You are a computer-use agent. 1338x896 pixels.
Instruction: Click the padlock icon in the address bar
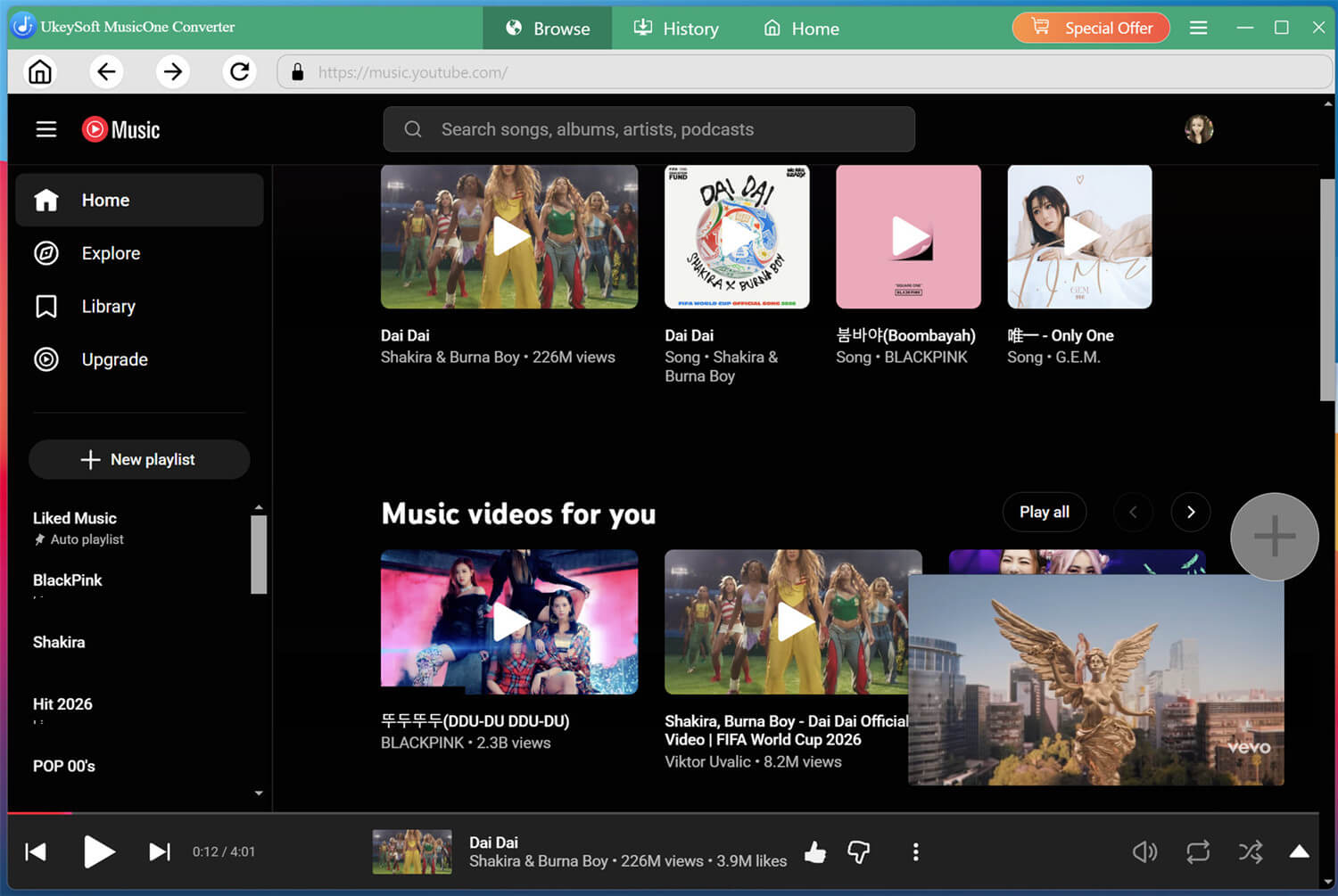pyautogui.click(x=298, y=72)
